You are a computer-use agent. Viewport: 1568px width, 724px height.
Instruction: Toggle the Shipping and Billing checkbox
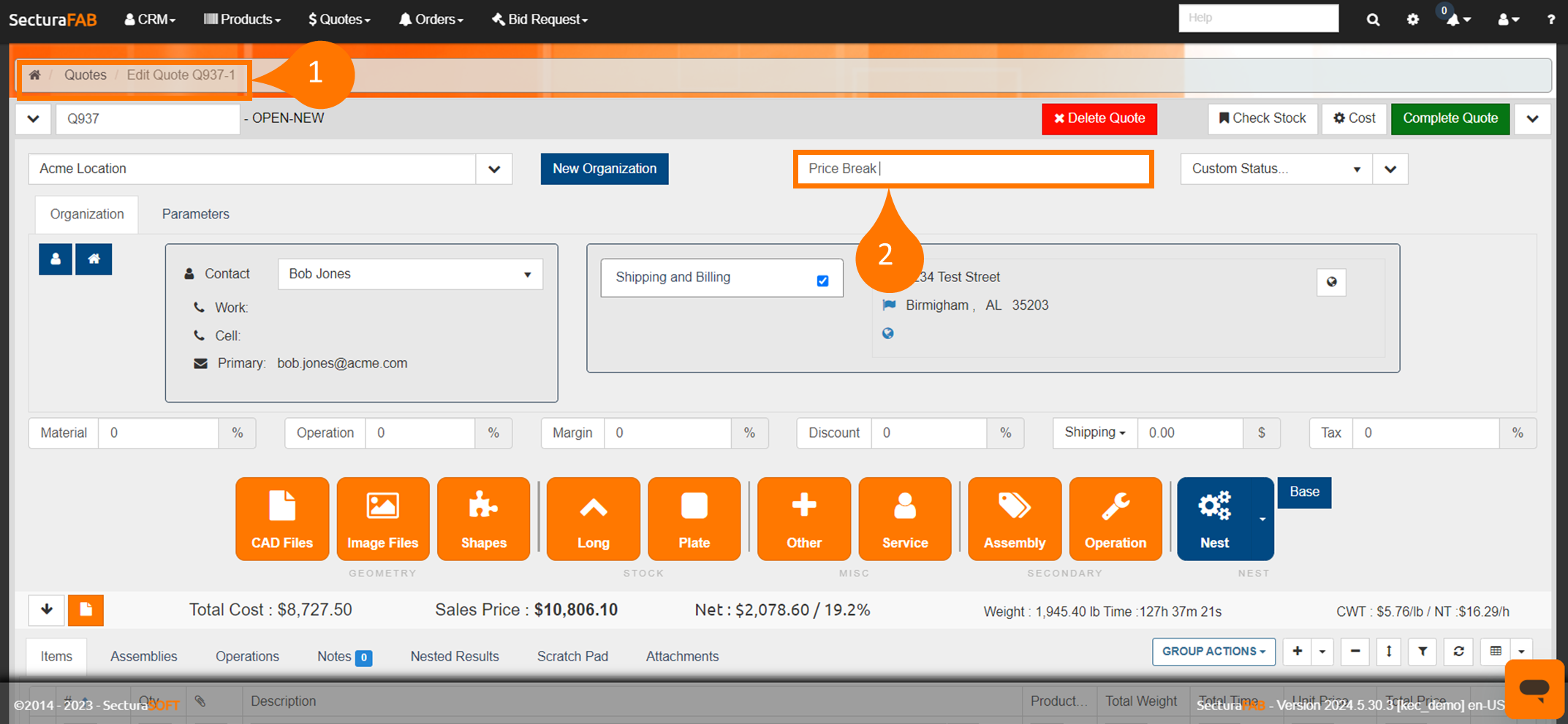point(822,281)
